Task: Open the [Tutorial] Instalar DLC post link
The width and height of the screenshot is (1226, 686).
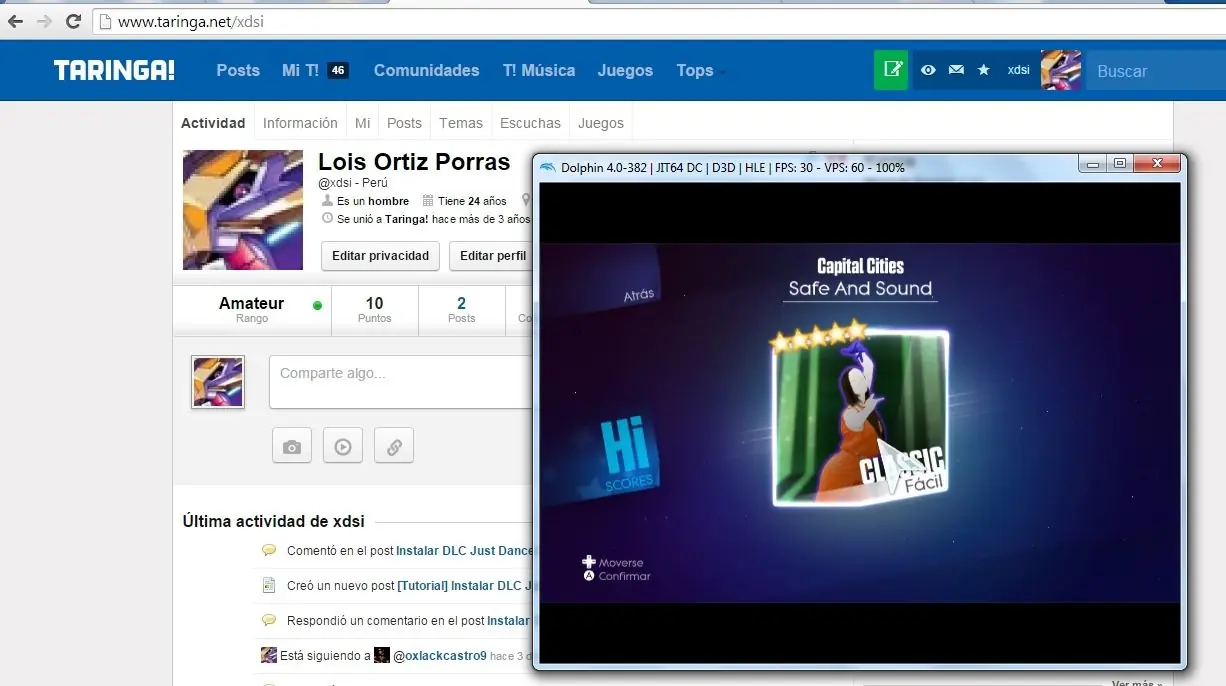Action: pos(465,585)
